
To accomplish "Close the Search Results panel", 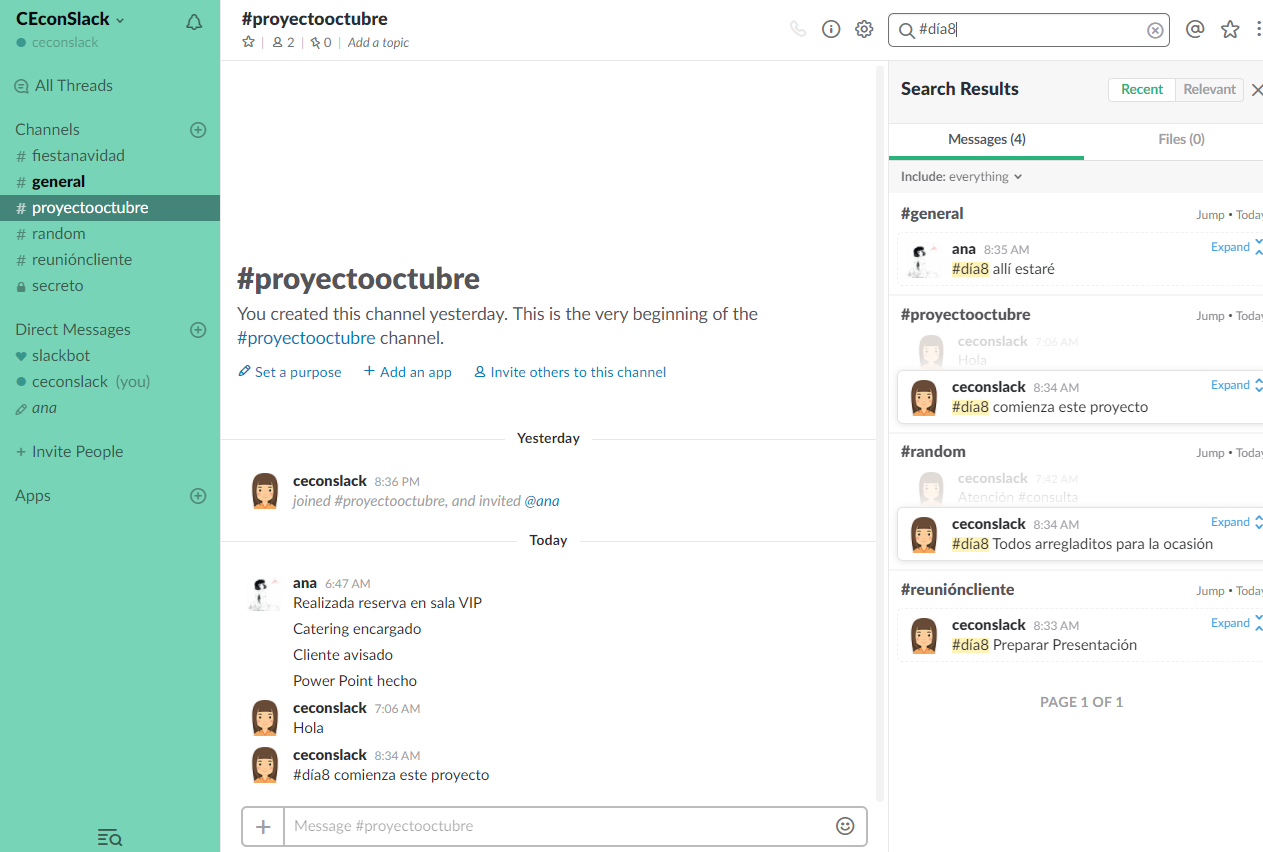I will (x=1257, y=90).
